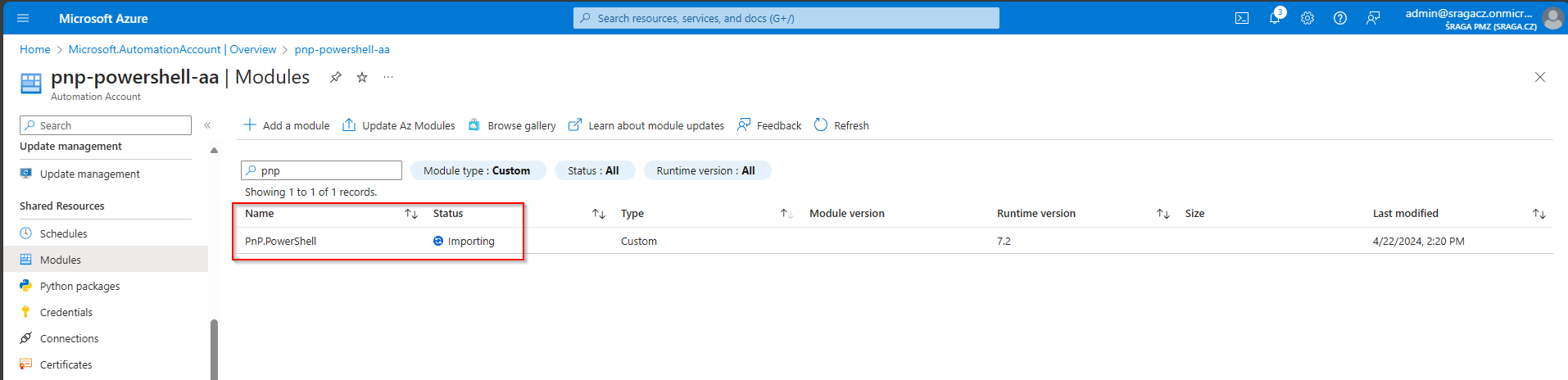Viewport: 1568px width, 380px height.
Task: Open the Status : All filter
Action: pyautogui.click(x=594, y=170)
